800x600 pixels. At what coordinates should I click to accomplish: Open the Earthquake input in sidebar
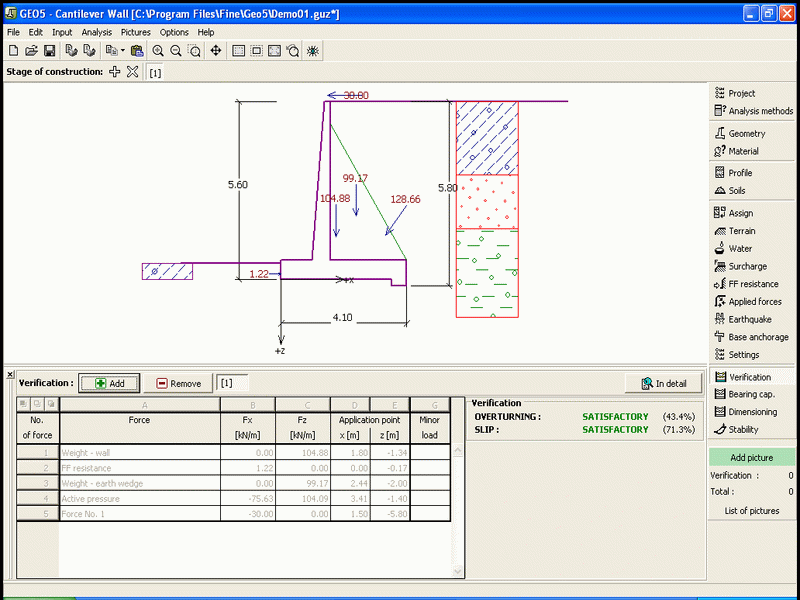click(751, 320)
